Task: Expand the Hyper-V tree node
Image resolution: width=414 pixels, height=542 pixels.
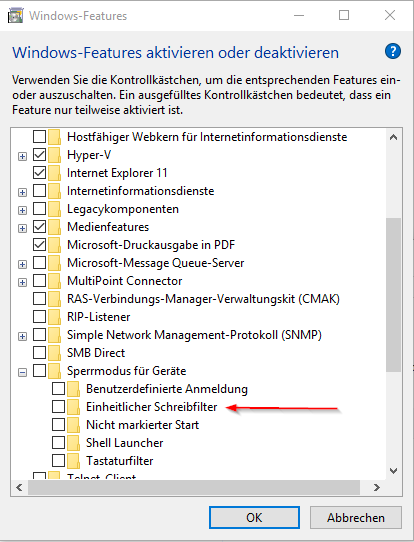Action: (22, 156)
